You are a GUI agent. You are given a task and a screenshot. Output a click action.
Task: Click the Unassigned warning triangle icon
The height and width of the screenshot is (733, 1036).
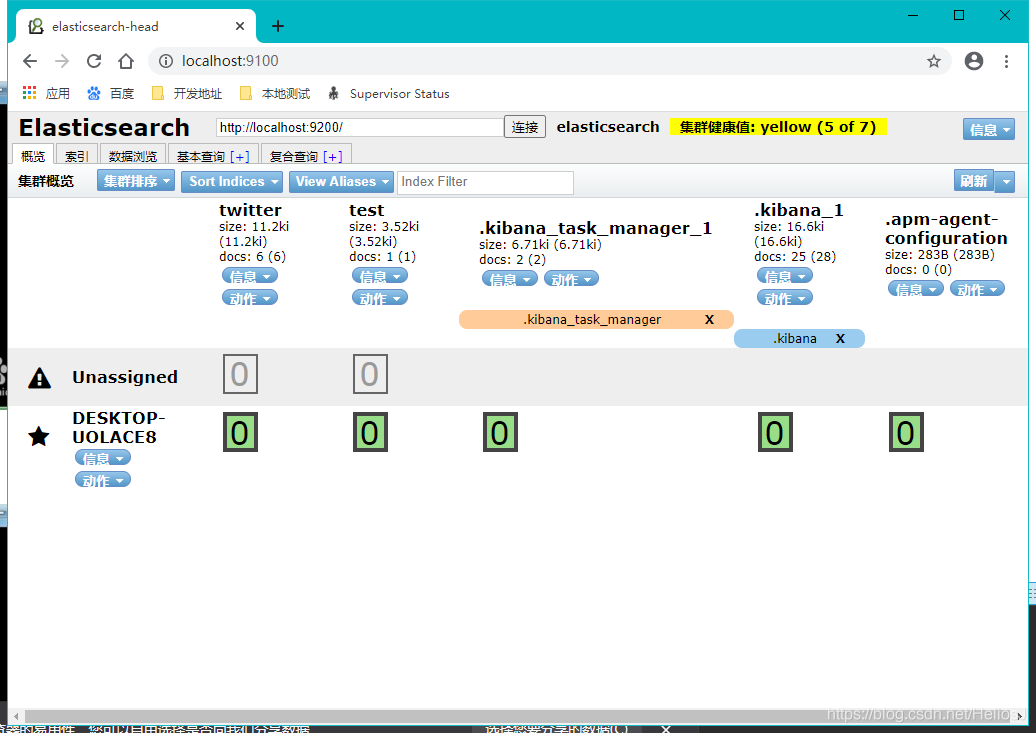(40, 377)
